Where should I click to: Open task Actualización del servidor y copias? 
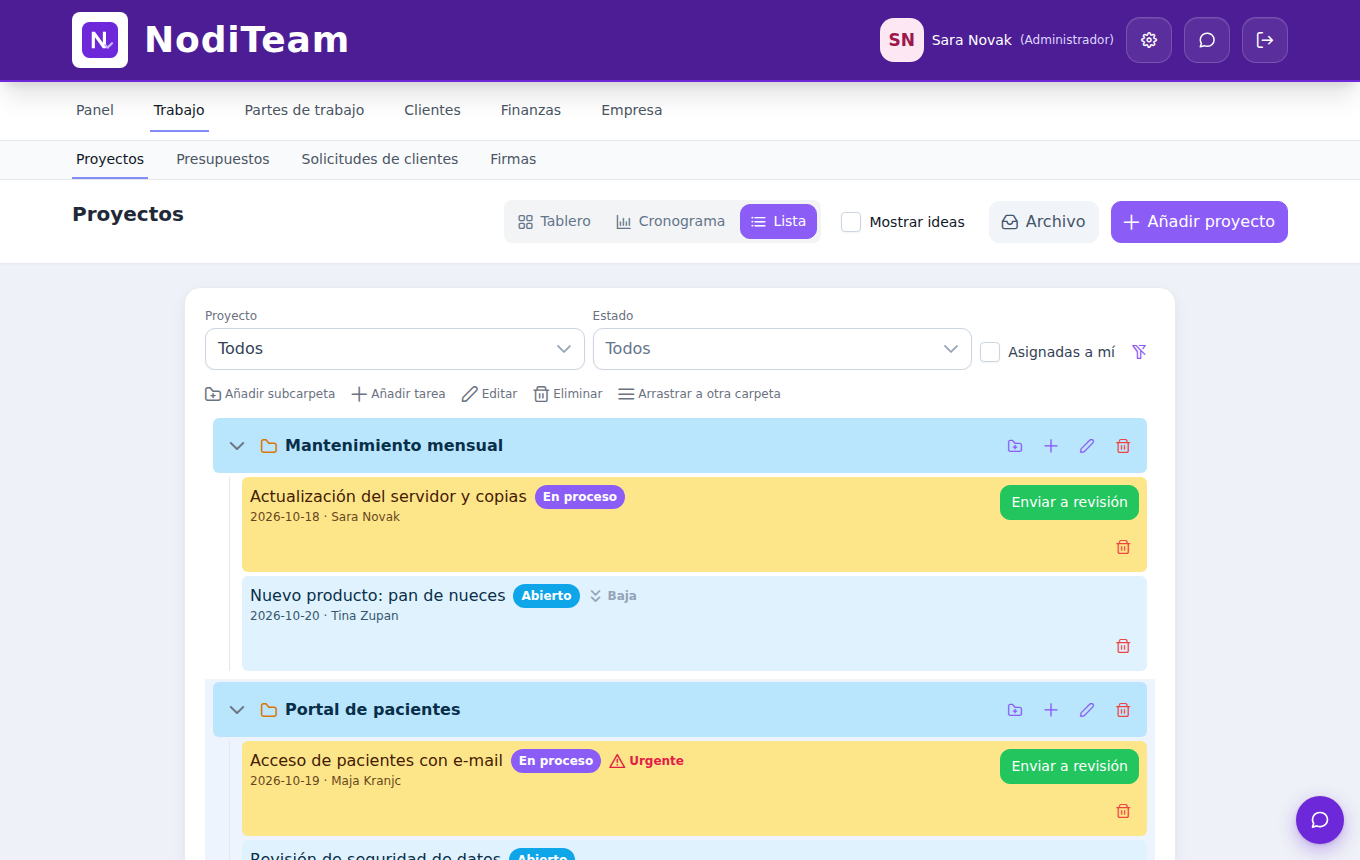coord(388,497)
